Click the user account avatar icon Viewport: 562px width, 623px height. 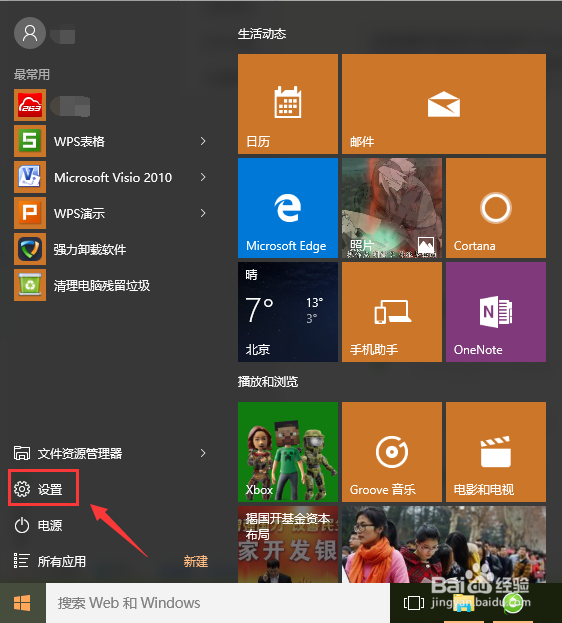coord(30,33)
